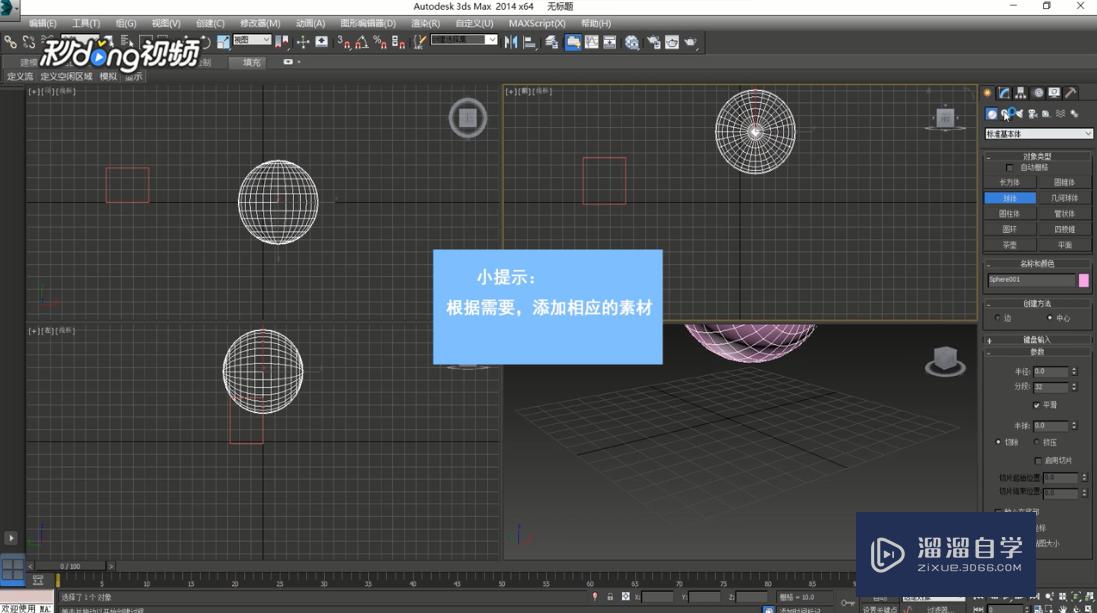The width and height of the screenshot is (1097, 613).
Task: Click the pink object color swatch
Action: click(x=1083, y=280)
